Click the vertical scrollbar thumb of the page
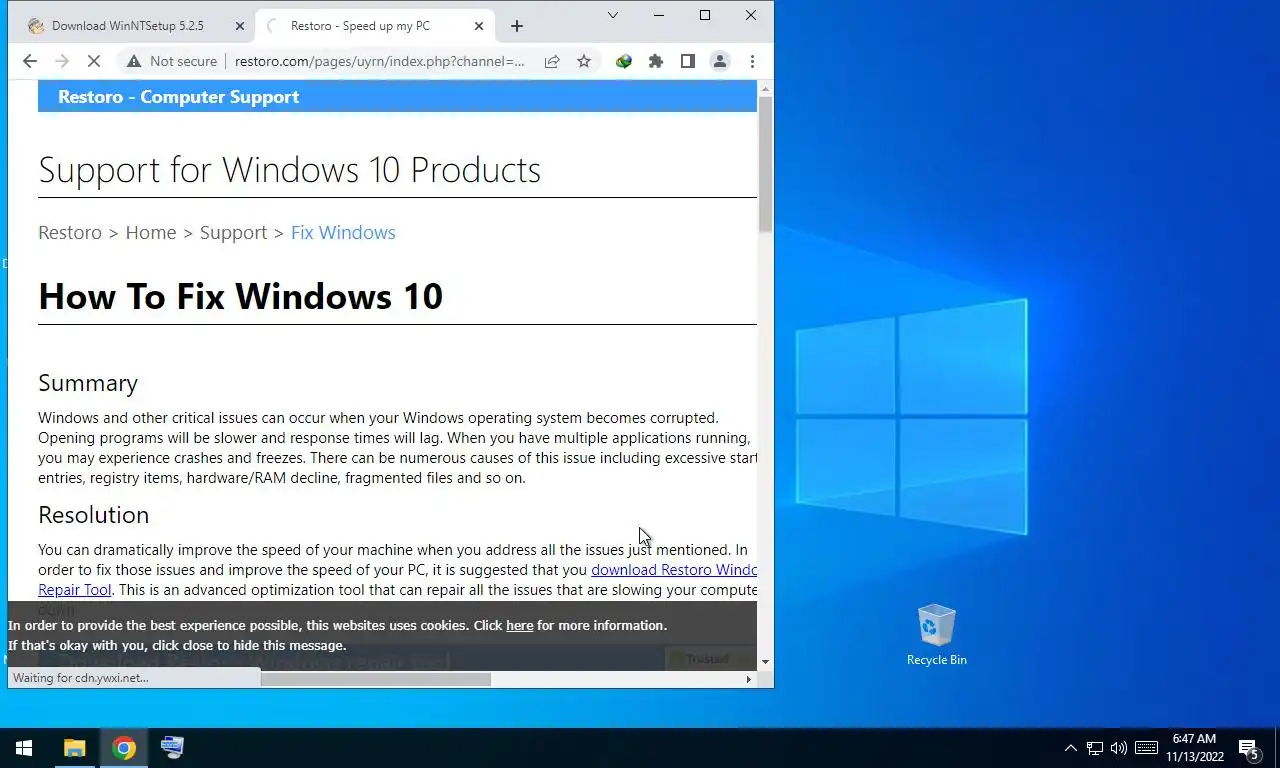This screenshot has width=1280, height=768. point(765,165)
